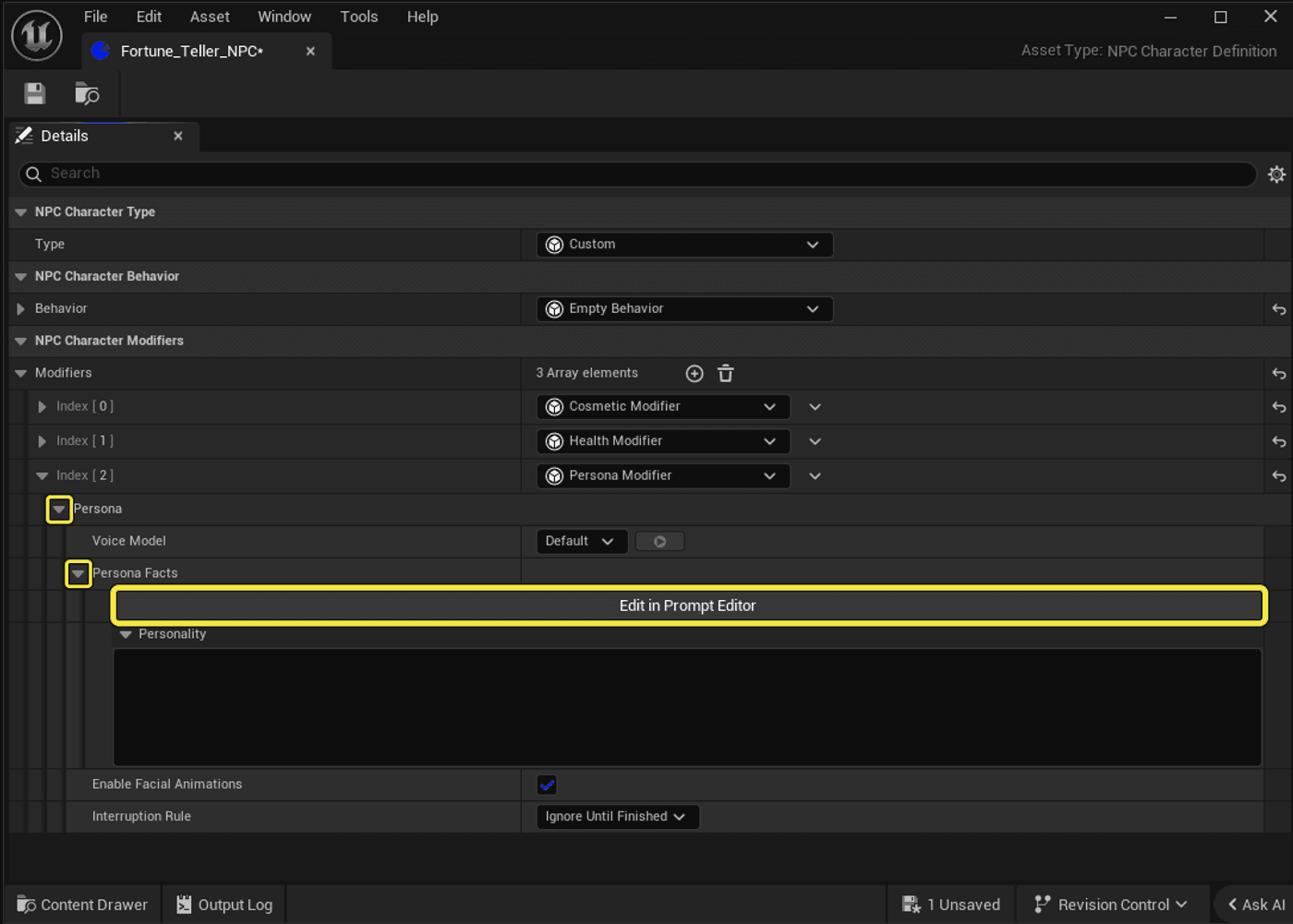Open the Cosmetic Modifier dropdown
1293x924 pixels.
(x=662, y=407)
